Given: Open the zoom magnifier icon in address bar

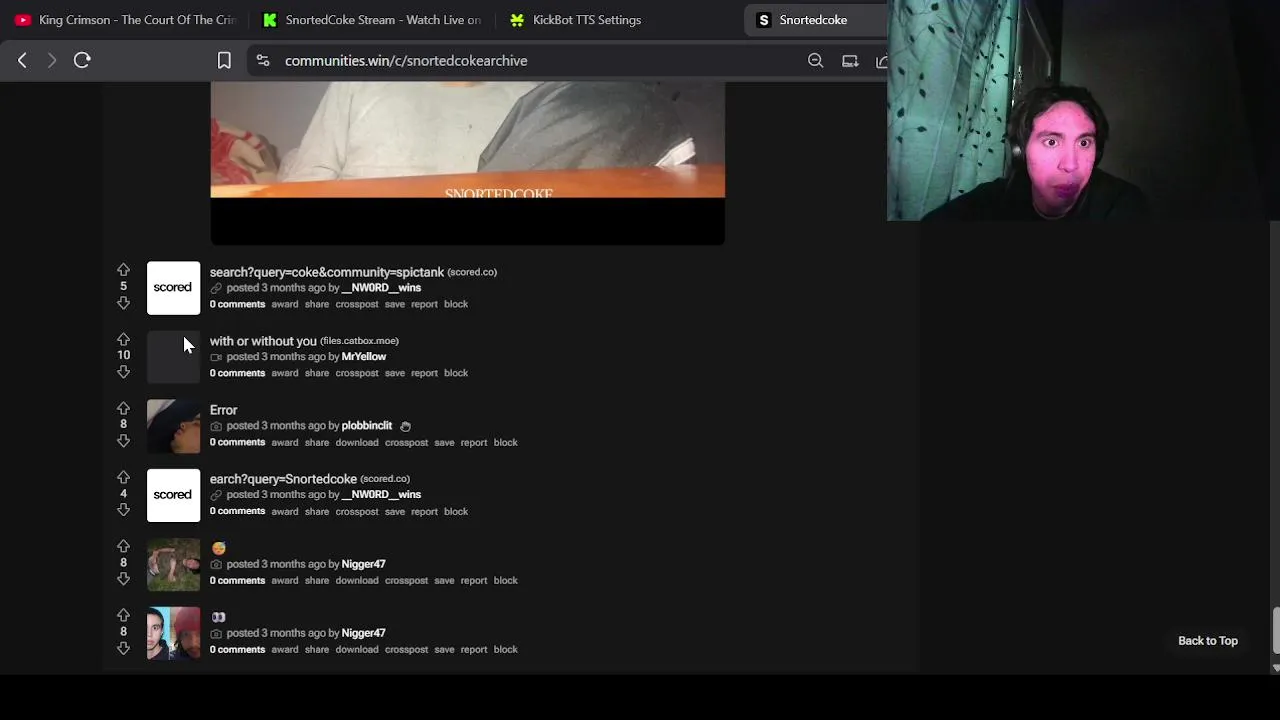Looking at the screenshot, I should (816, 61).
